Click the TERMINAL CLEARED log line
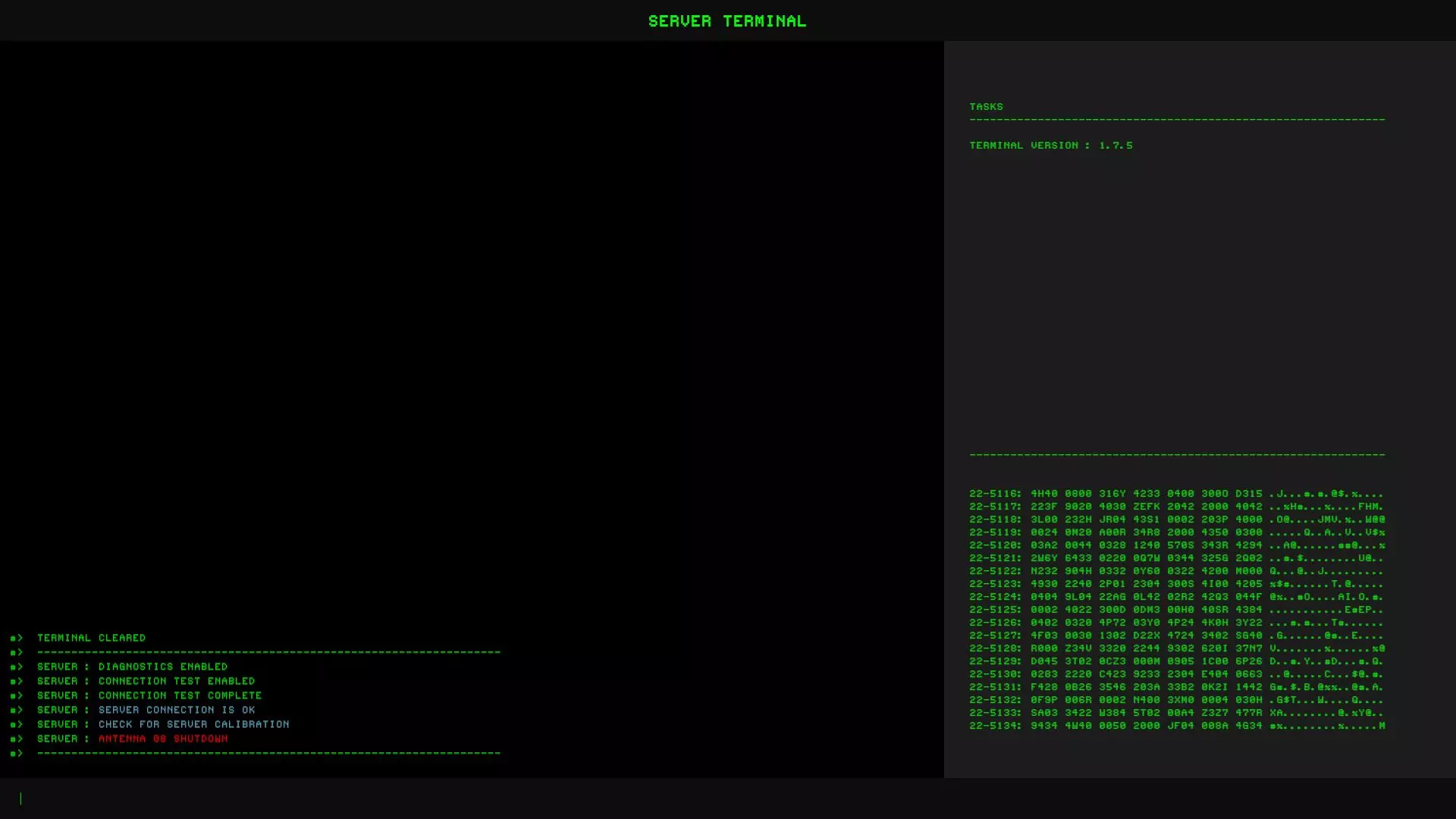 tap(91, 638)
